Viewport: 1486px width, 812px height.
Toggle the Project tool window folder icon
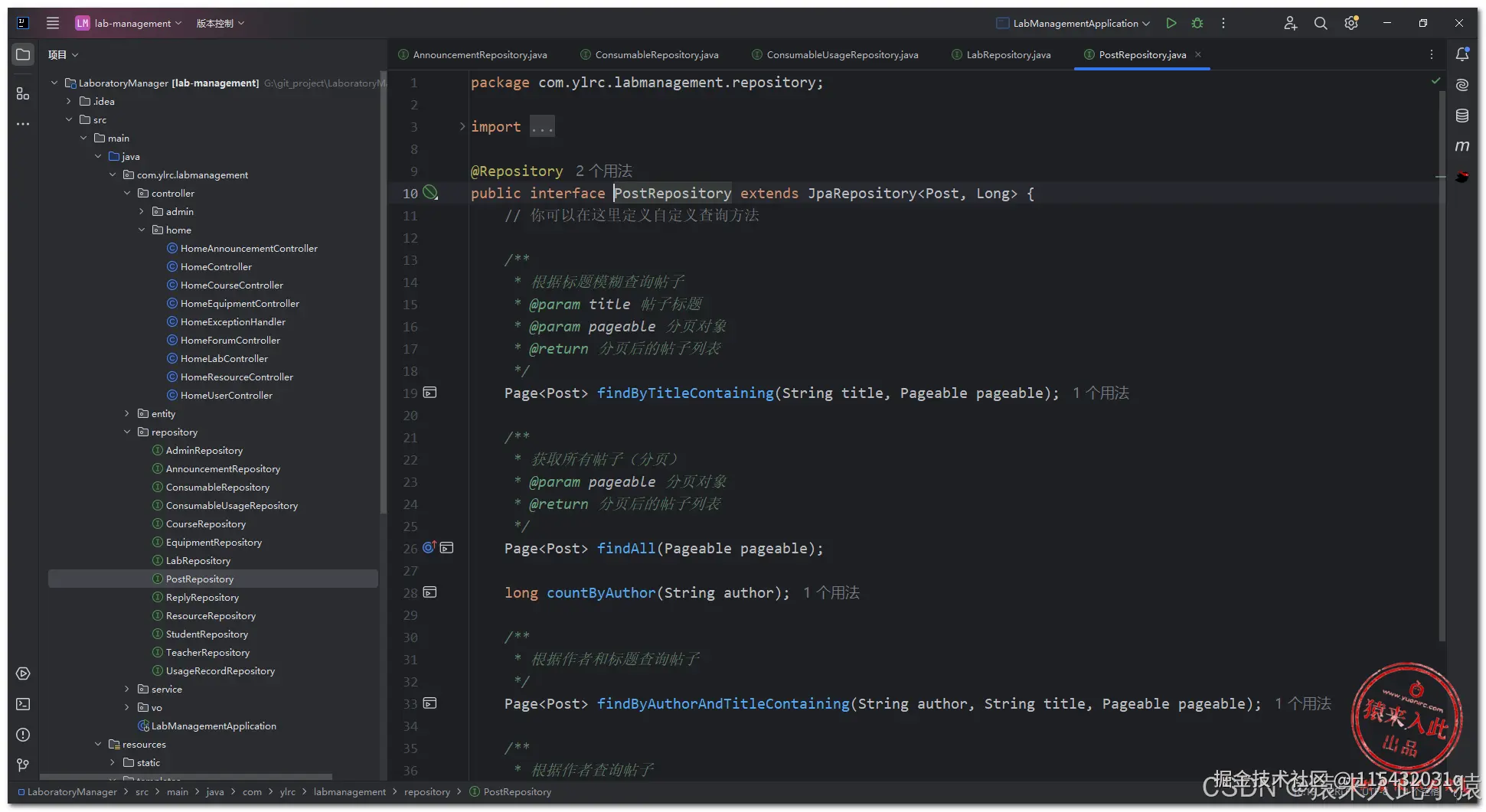(x=23, y=54)
